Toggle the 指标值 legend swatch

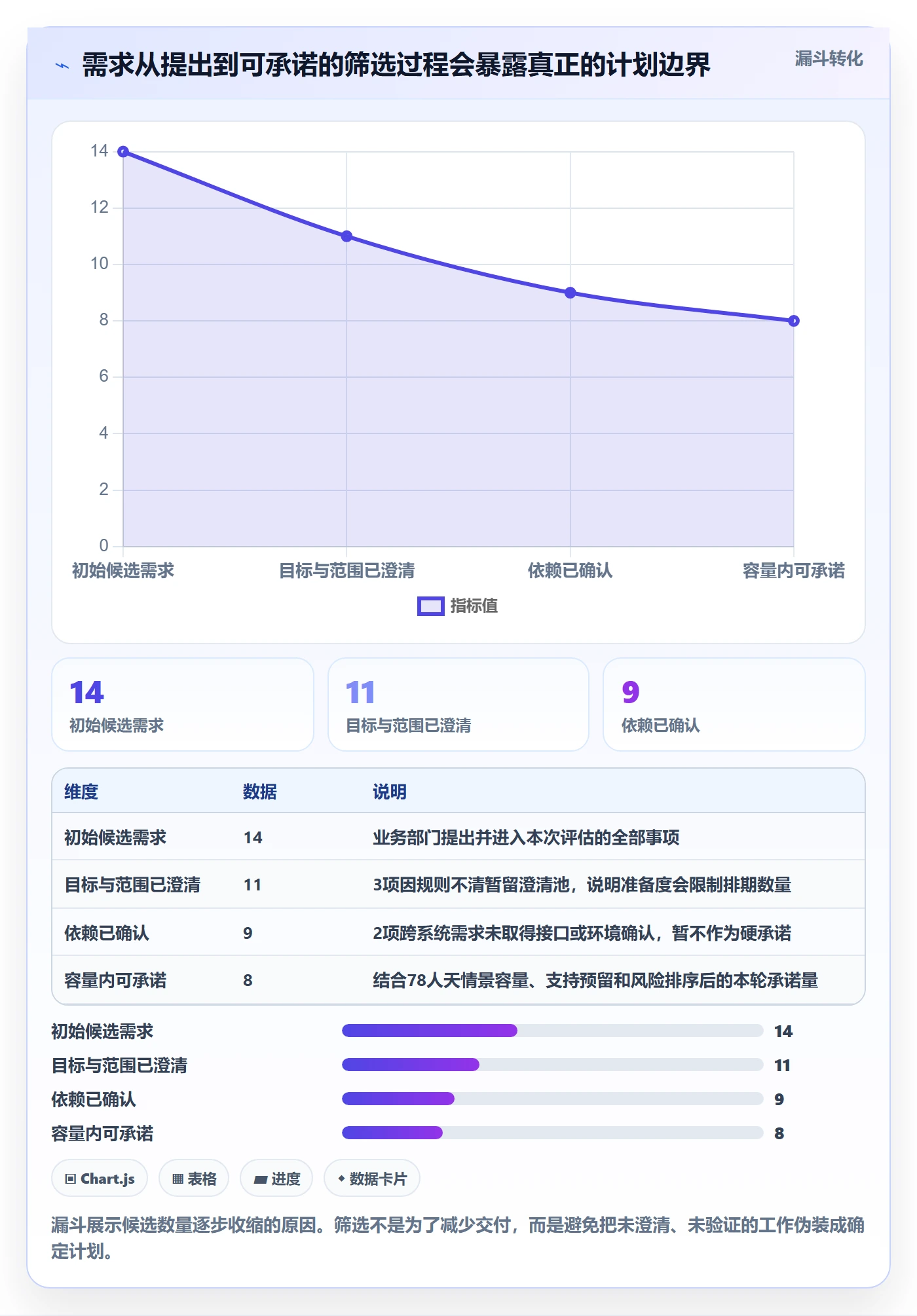coord(431,606)
